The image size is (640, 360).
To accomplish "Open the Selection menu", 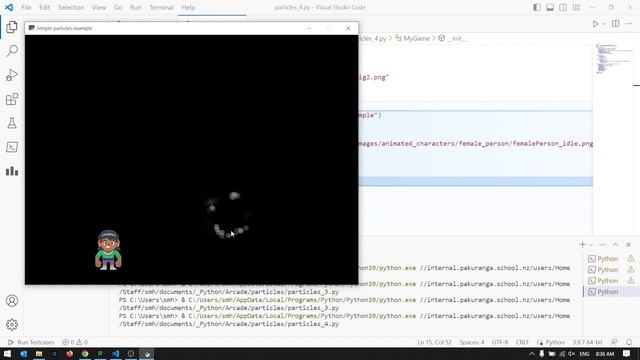I will coord(71,7).
